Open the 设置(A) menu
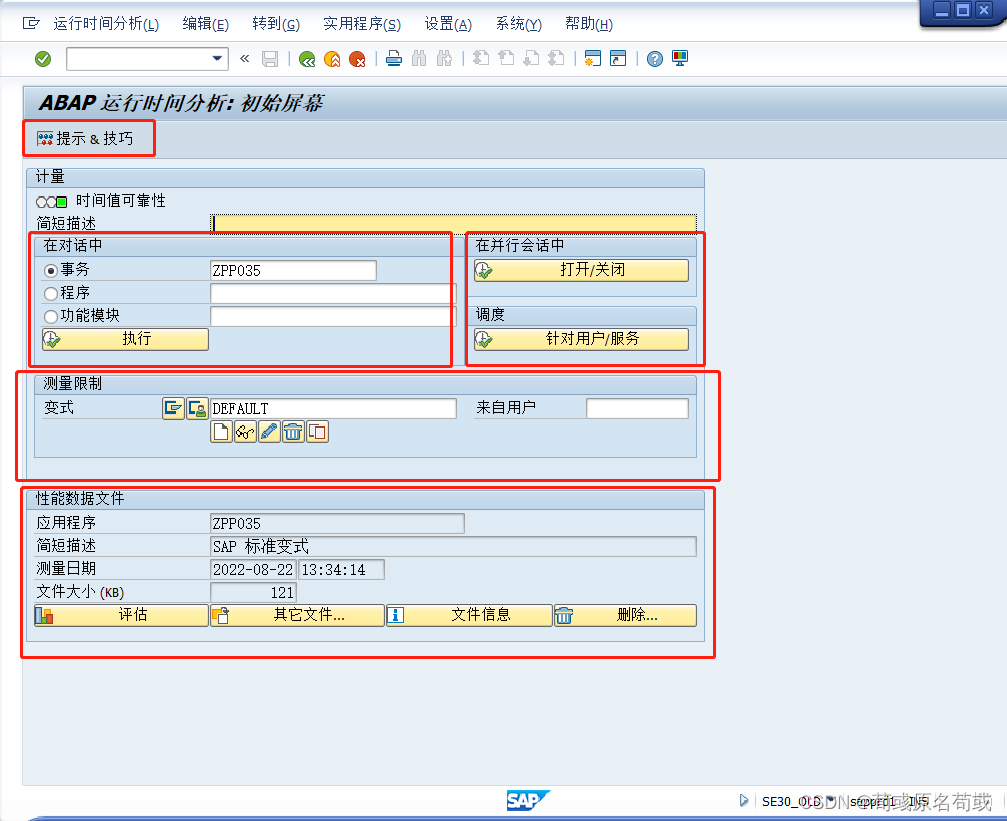1007x821 pixels. [x=447, y=23]
